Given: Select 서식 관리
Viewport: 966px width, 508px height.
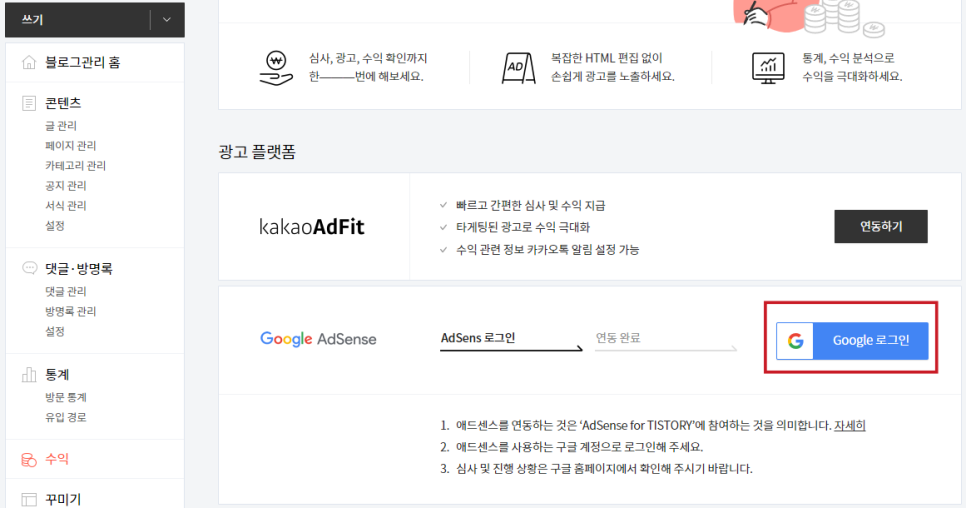Looking at the screenshot, I should (x=65, y=206).
